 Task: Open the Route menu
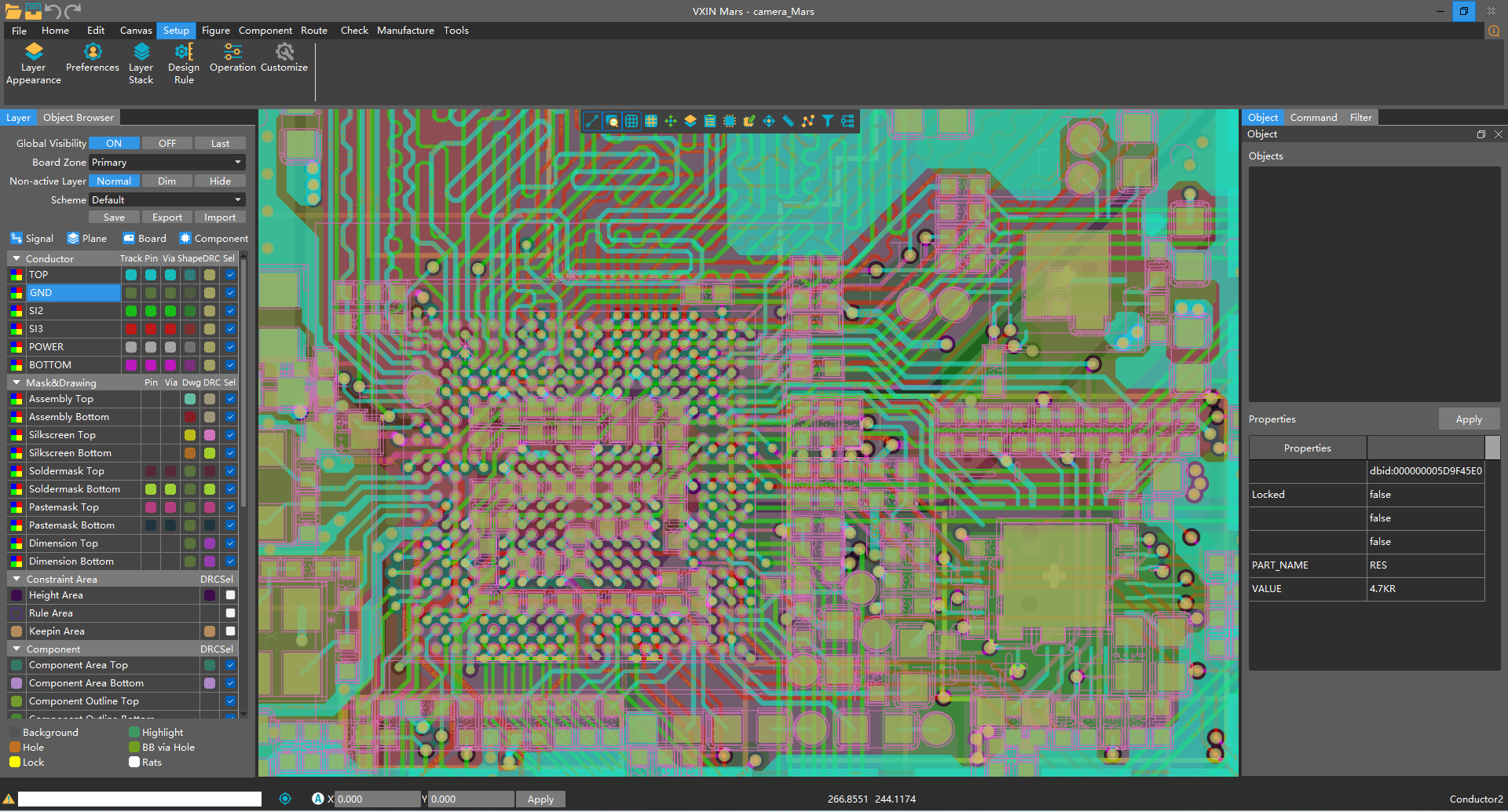pos(314,31)
